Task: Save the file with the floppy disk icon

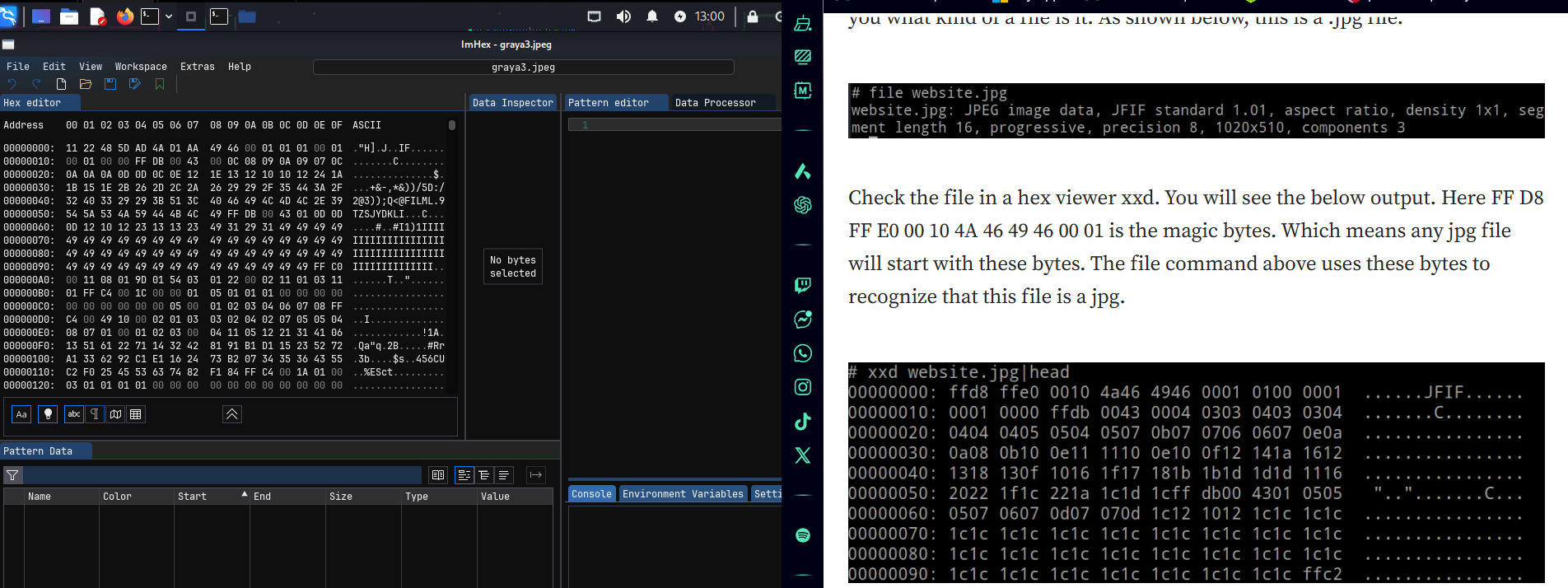Action: 110,84
